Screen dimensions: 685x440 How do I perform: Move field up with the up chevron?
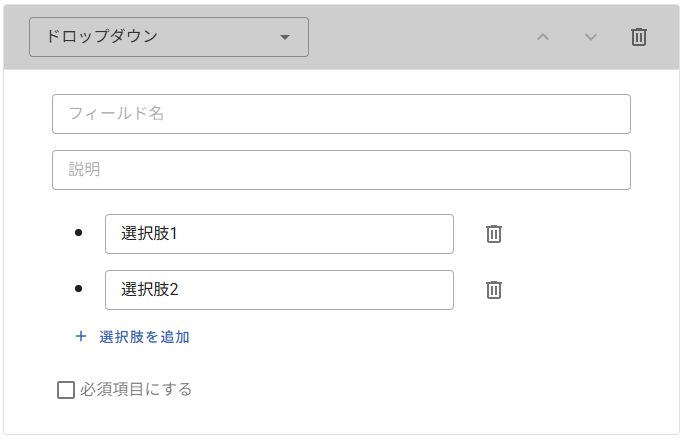click(543, 37)
